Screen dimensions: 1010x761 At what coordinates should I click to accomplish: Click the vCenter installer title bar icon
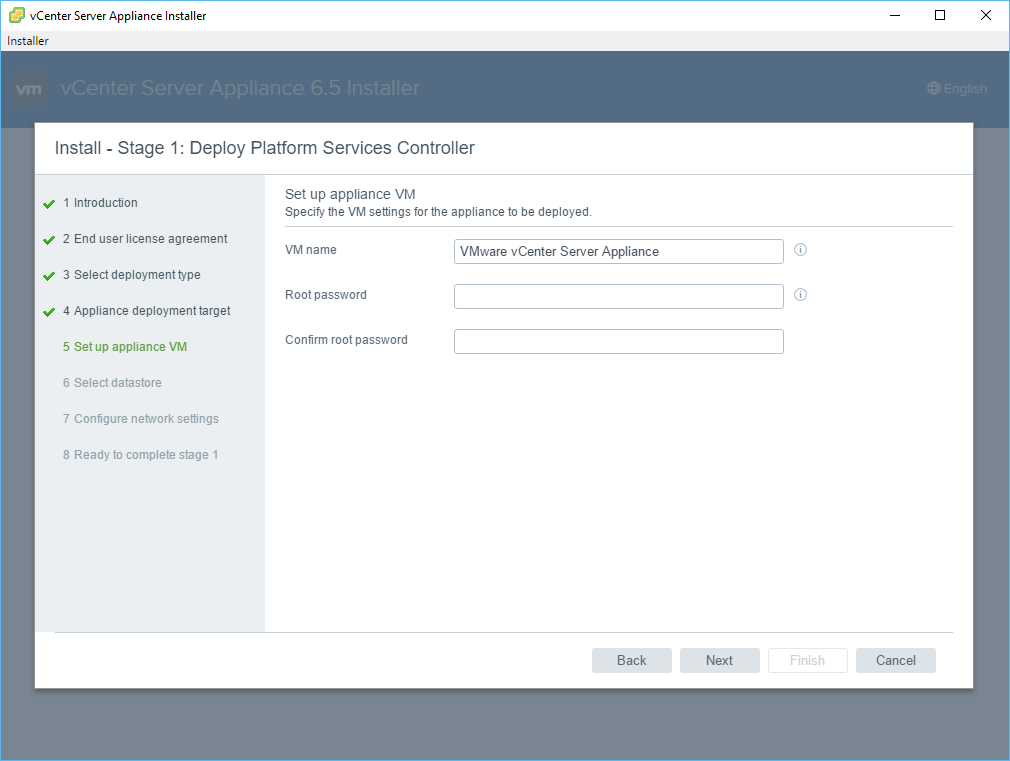[16, 15]
